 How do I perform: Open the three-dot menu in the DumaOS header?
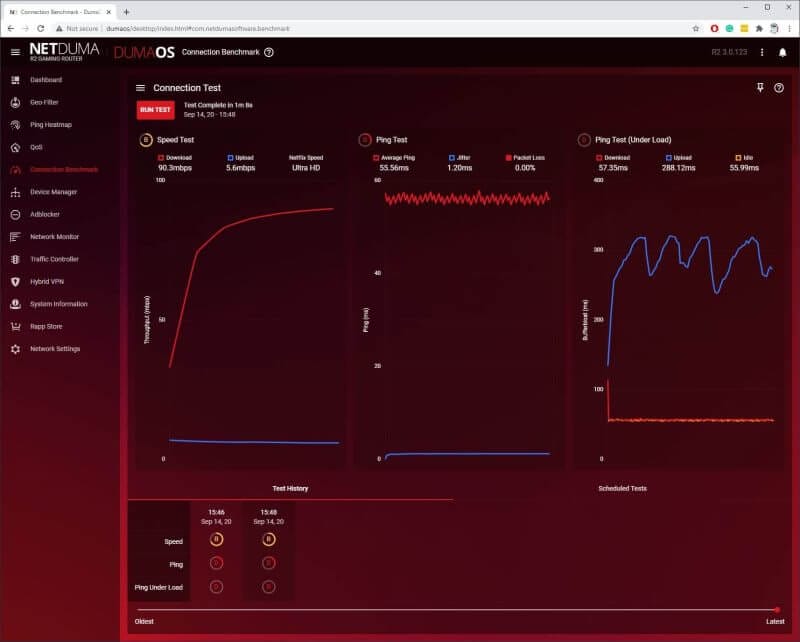(x=762, y=52)
